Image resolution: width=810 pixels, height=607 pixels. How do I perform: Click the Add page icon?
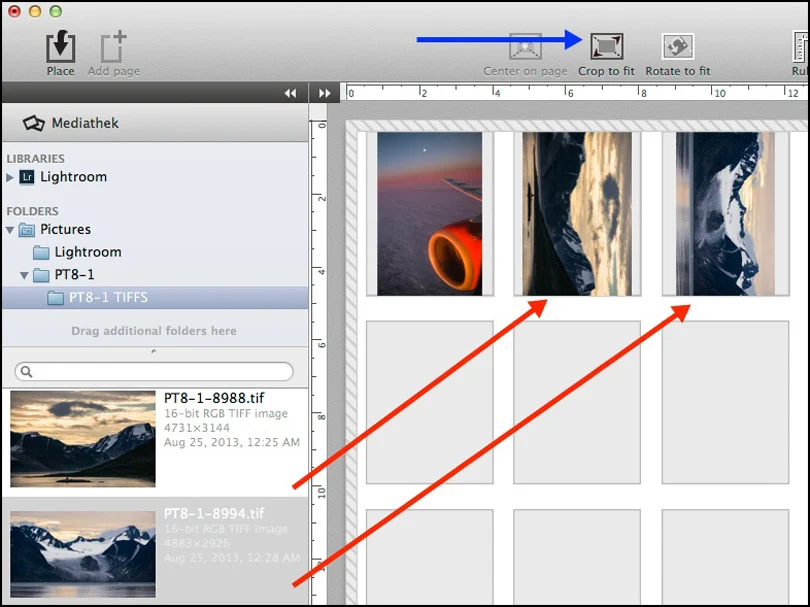[x=113, y=48]
